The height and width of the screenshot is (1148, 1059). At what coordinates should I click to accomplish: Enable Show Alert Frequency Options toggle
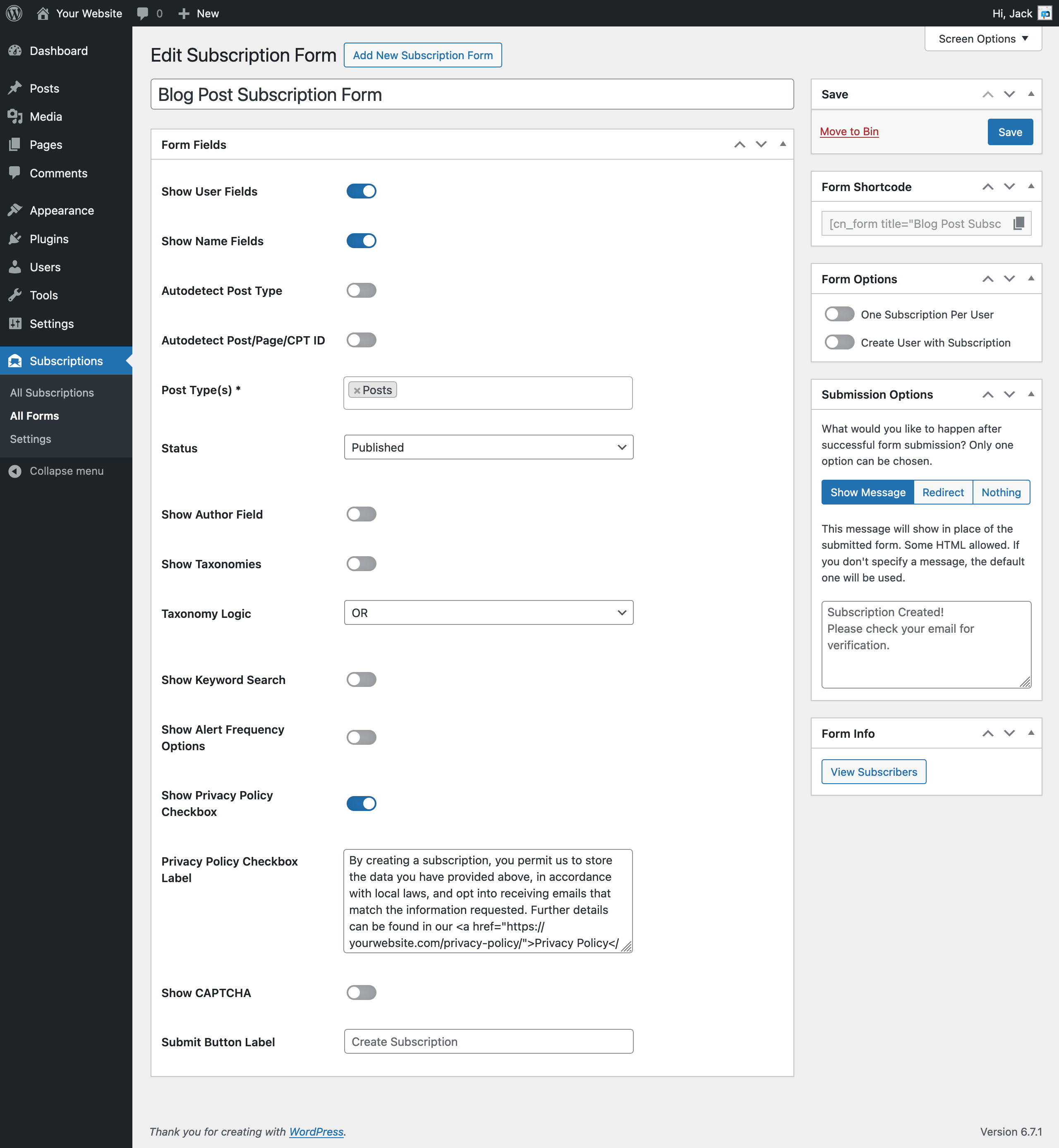(x=362, y=737)
